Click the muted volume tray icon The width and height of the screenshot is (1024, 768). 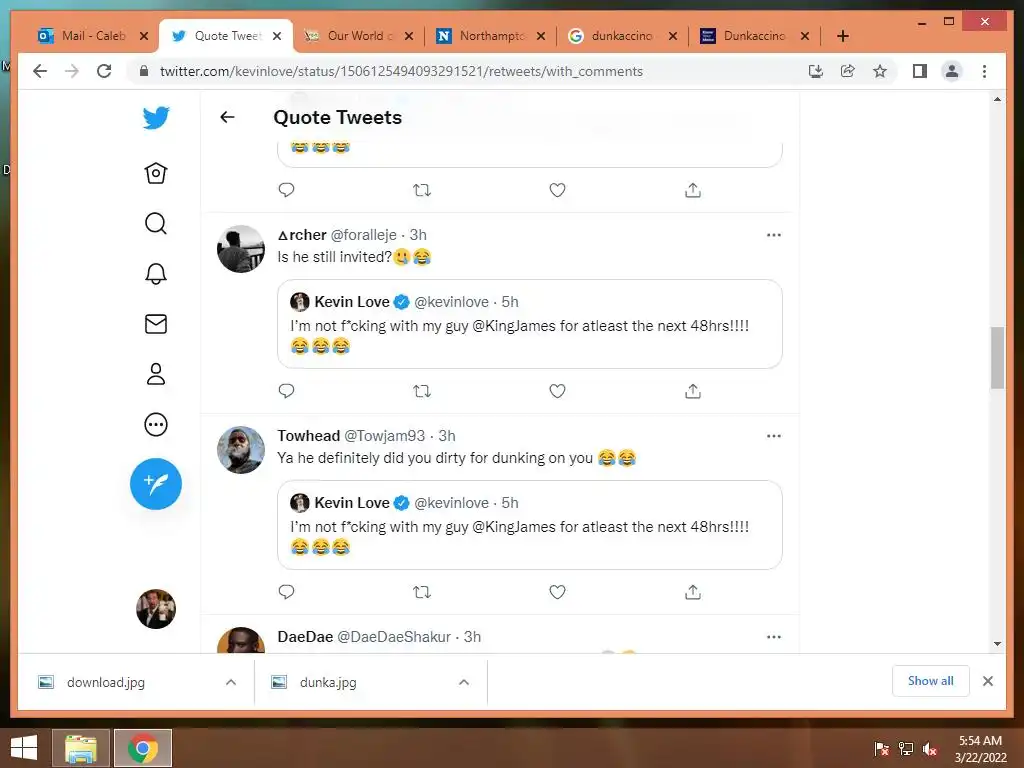coord(930,749)
